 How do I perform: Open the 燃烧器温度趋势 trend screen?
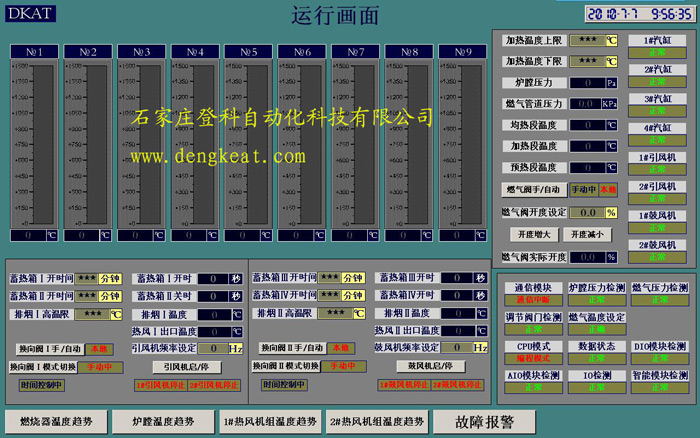coord(56,421)
